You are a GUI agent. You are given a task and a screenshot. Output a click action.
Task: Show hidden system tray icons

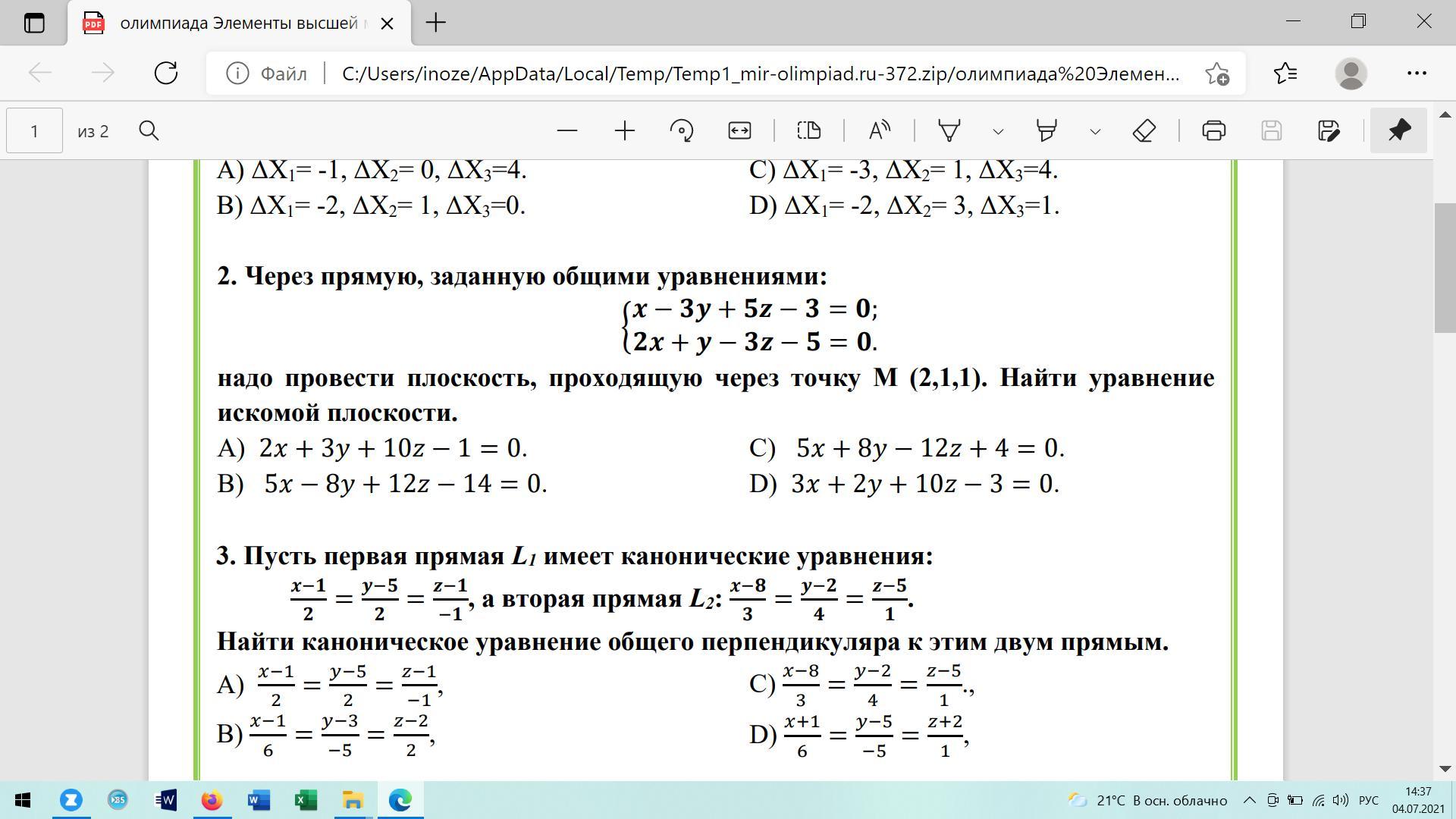[x=1250, y=801]
